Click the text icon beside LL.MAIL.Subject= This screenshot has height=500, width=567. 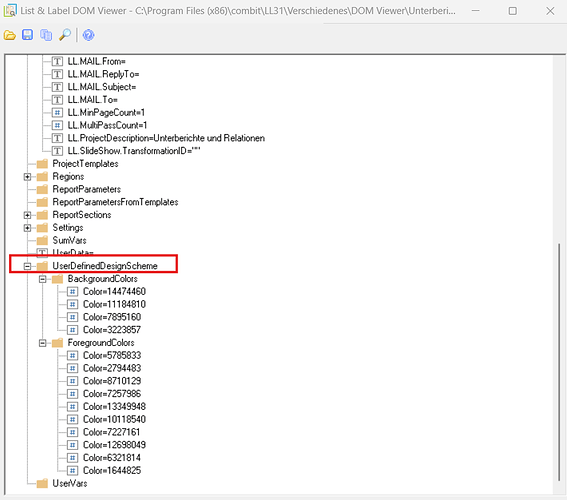pyautogui.click(x=57, y=87)
